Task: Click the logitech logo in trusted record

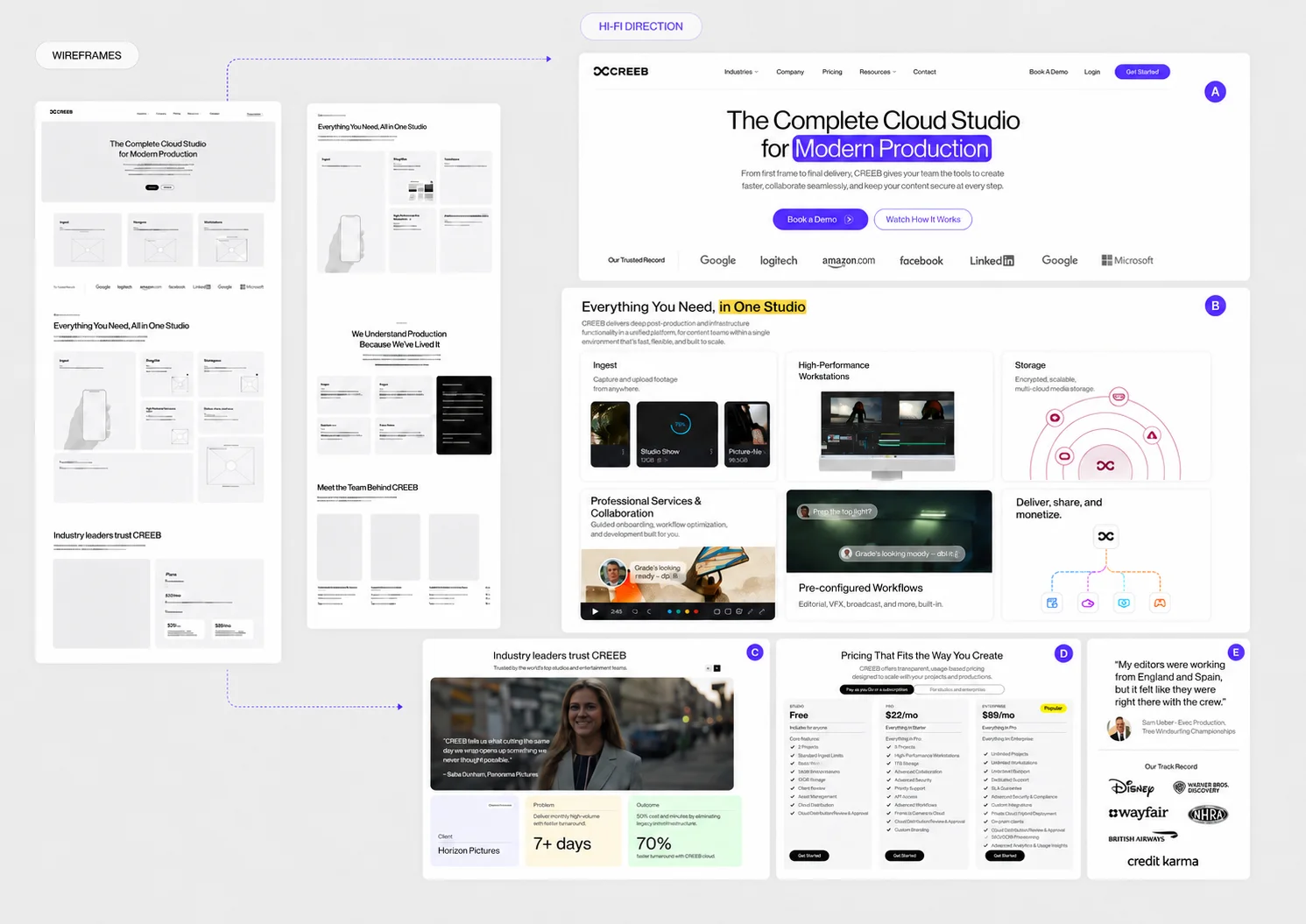Action: (779, 260)
